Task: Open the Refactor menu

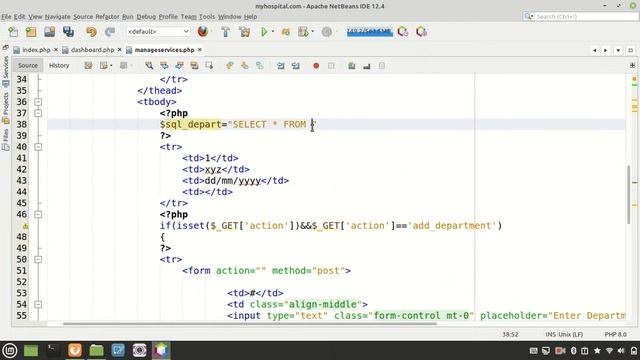Action: click(x=107, y=17)
